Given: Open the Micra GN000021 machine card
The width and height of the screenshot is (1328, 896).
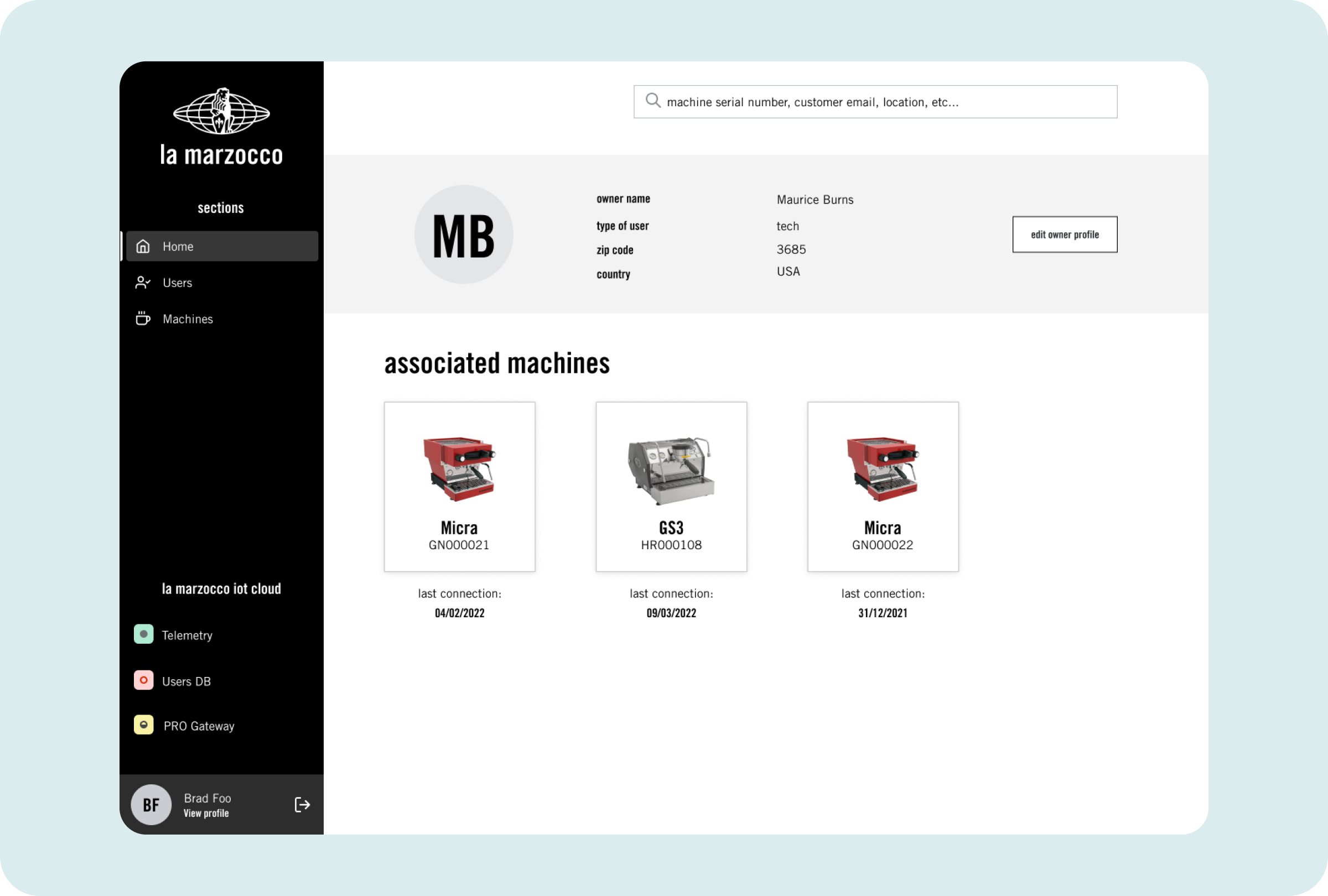Looking at the screenshot, I should click(x=460, y=487).
